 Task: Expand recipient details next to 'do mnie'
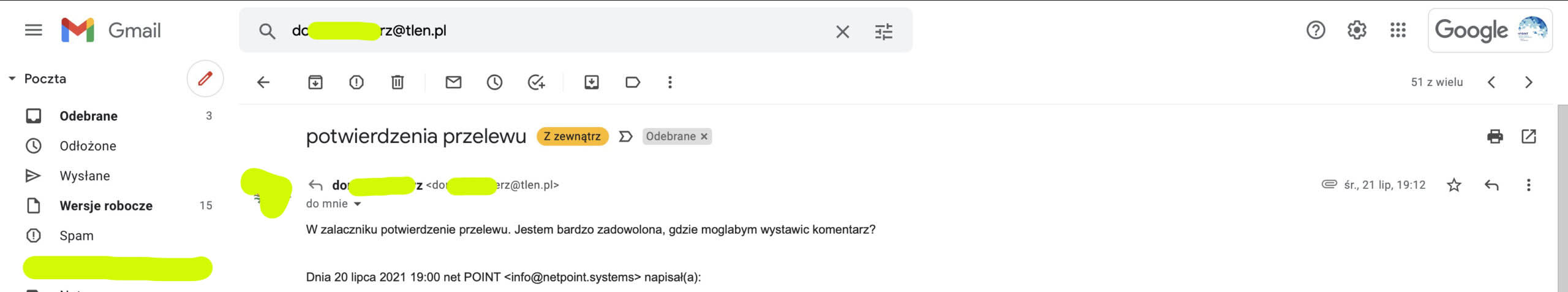(x=358, y=204)
